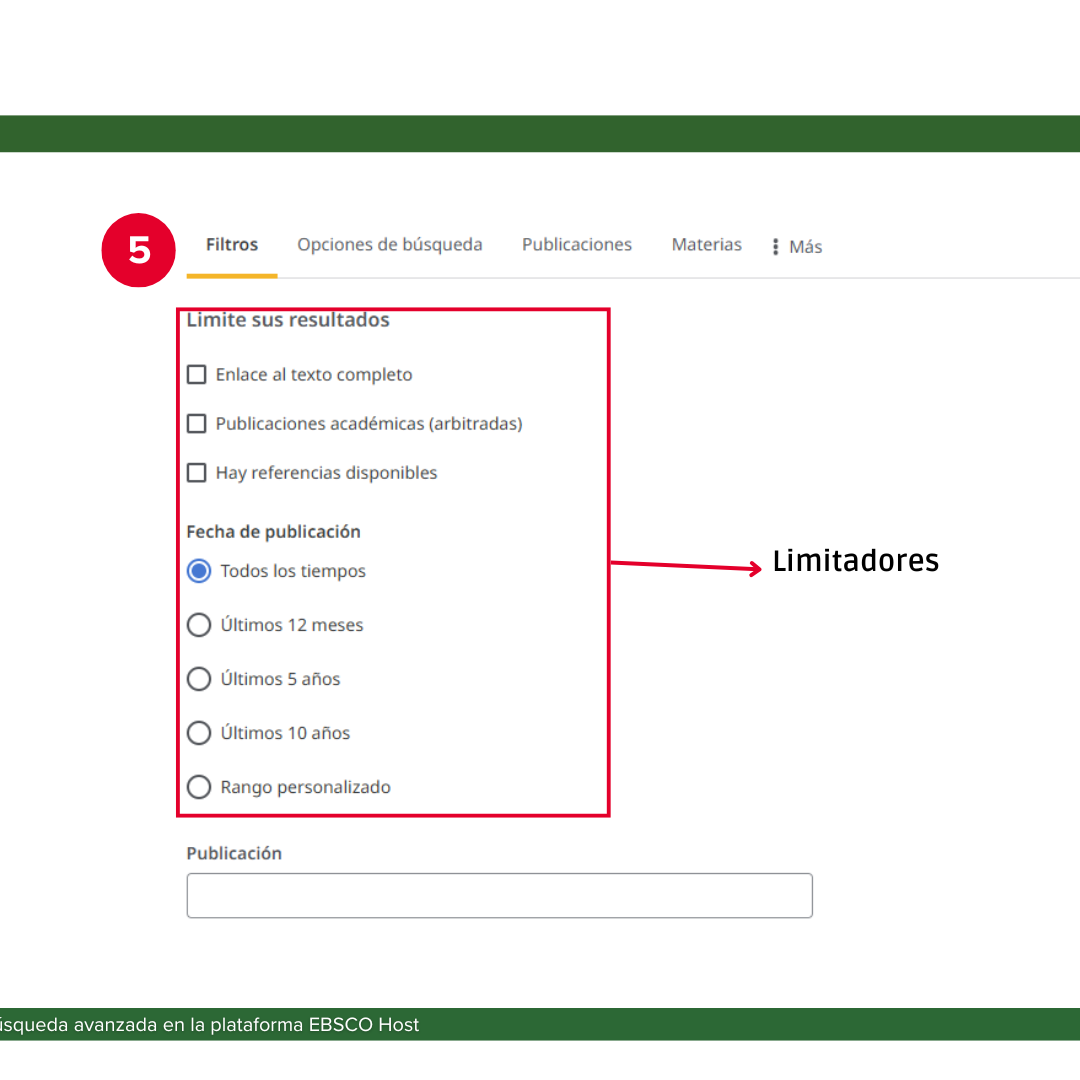Click the red circle numbered 5

click(138, 250)
